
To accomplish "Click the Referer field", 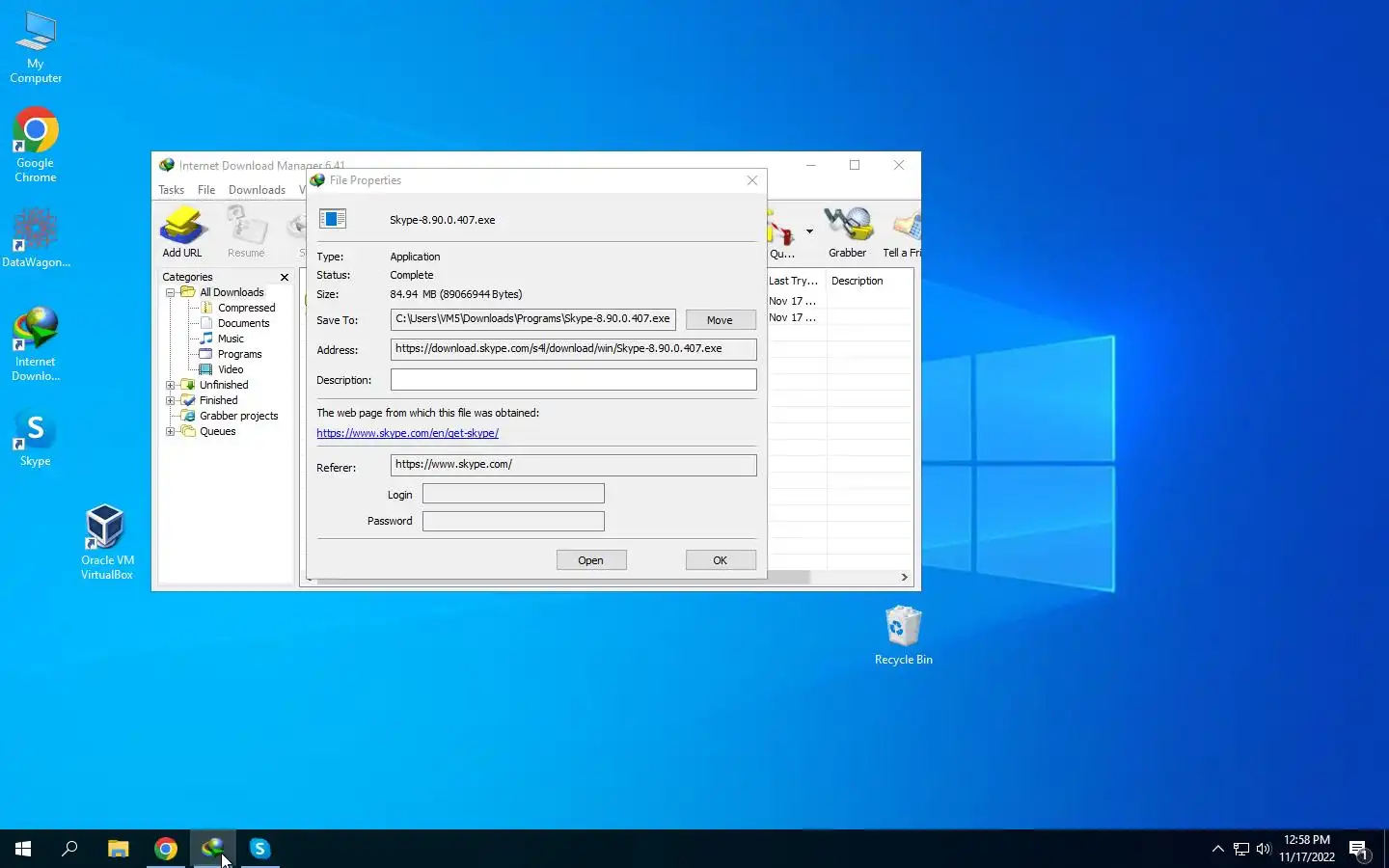I will [x=573, y=465].
